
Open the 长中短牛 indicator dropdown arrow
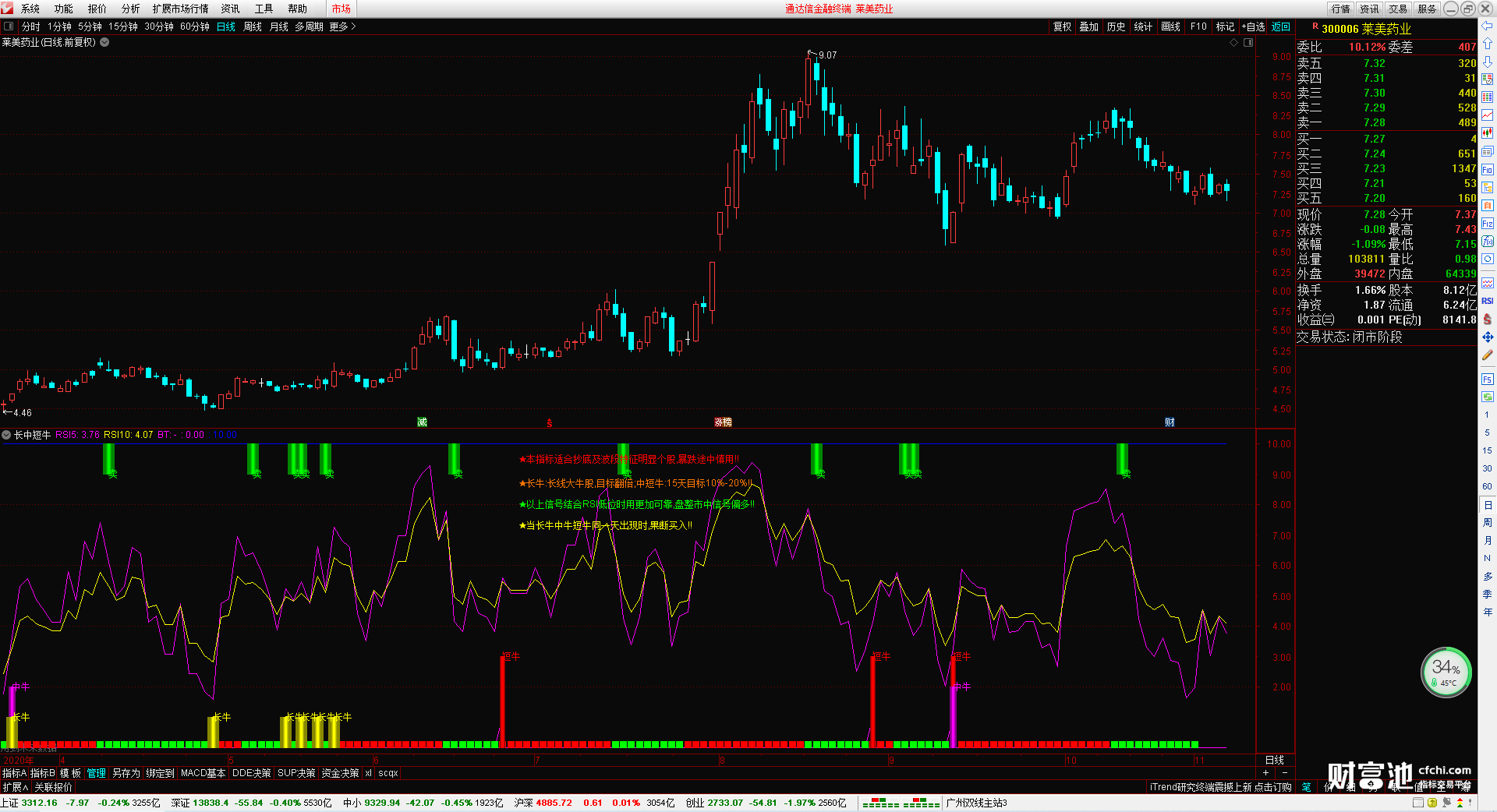click(x=6, y=435)
